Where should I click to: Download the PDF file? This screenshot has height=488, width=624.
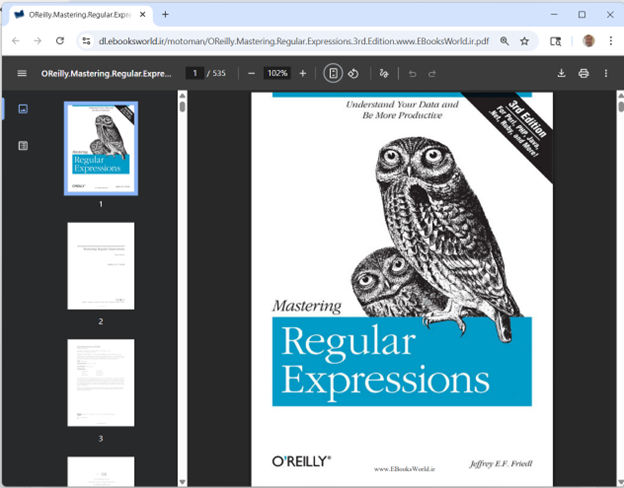561,73
